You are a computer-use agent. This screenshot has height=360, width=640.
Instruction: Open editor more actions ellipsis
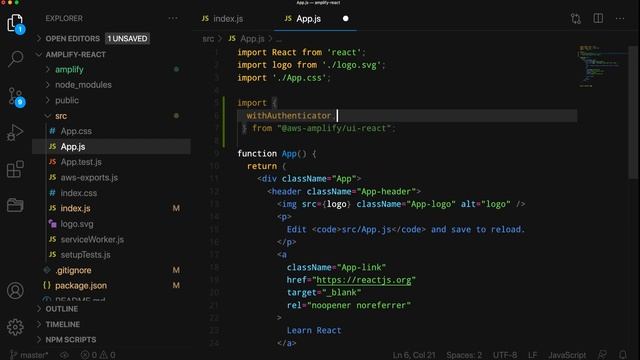tap(620, 18)
